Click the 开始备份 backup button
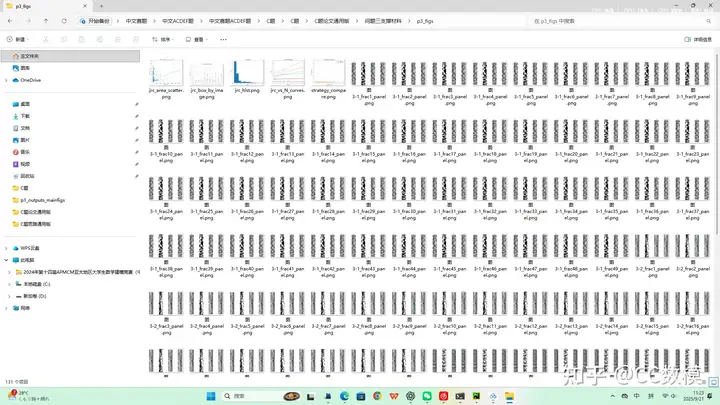Screen dimensions: 720x405 click(x=96, y=21)
